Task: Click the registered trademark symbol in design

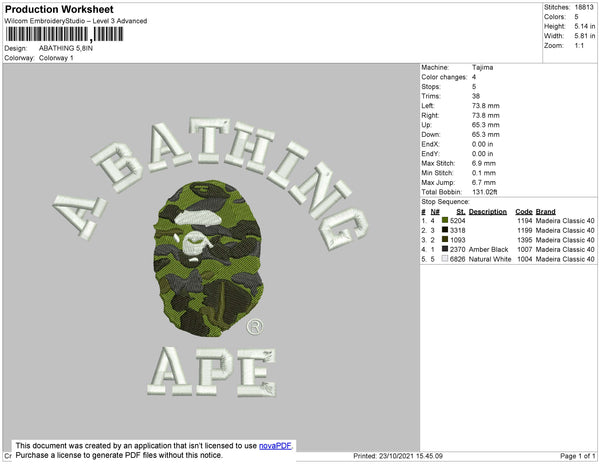Action: pyautogui.click(x=255, y=327)
